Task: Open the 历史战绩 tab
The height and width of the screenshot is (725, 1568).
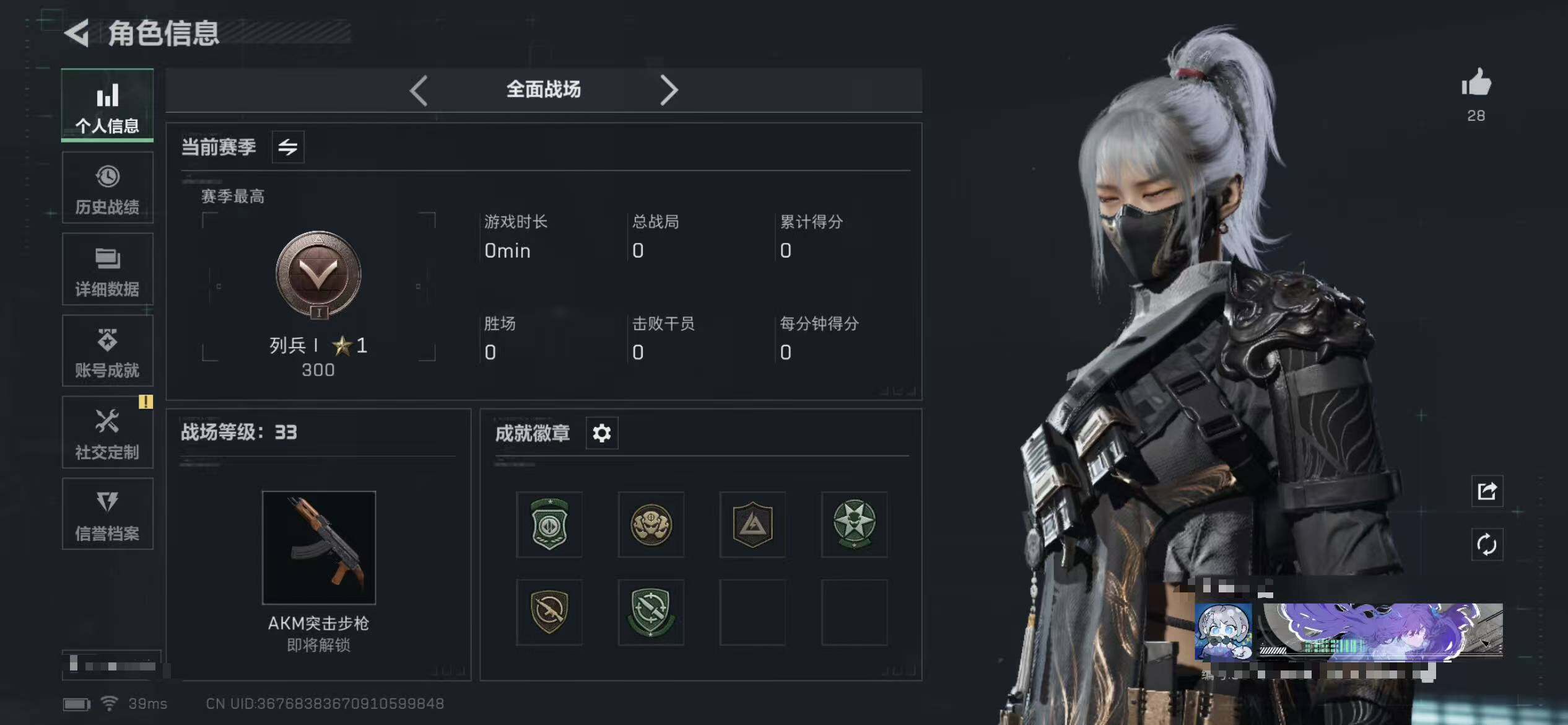Action: click(x=108, y=188)
